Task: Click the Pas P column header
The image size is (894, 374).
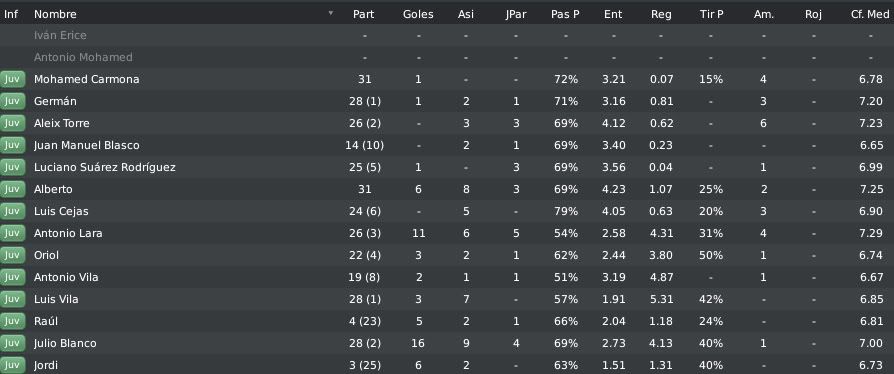Action: [x=565, y=14]
